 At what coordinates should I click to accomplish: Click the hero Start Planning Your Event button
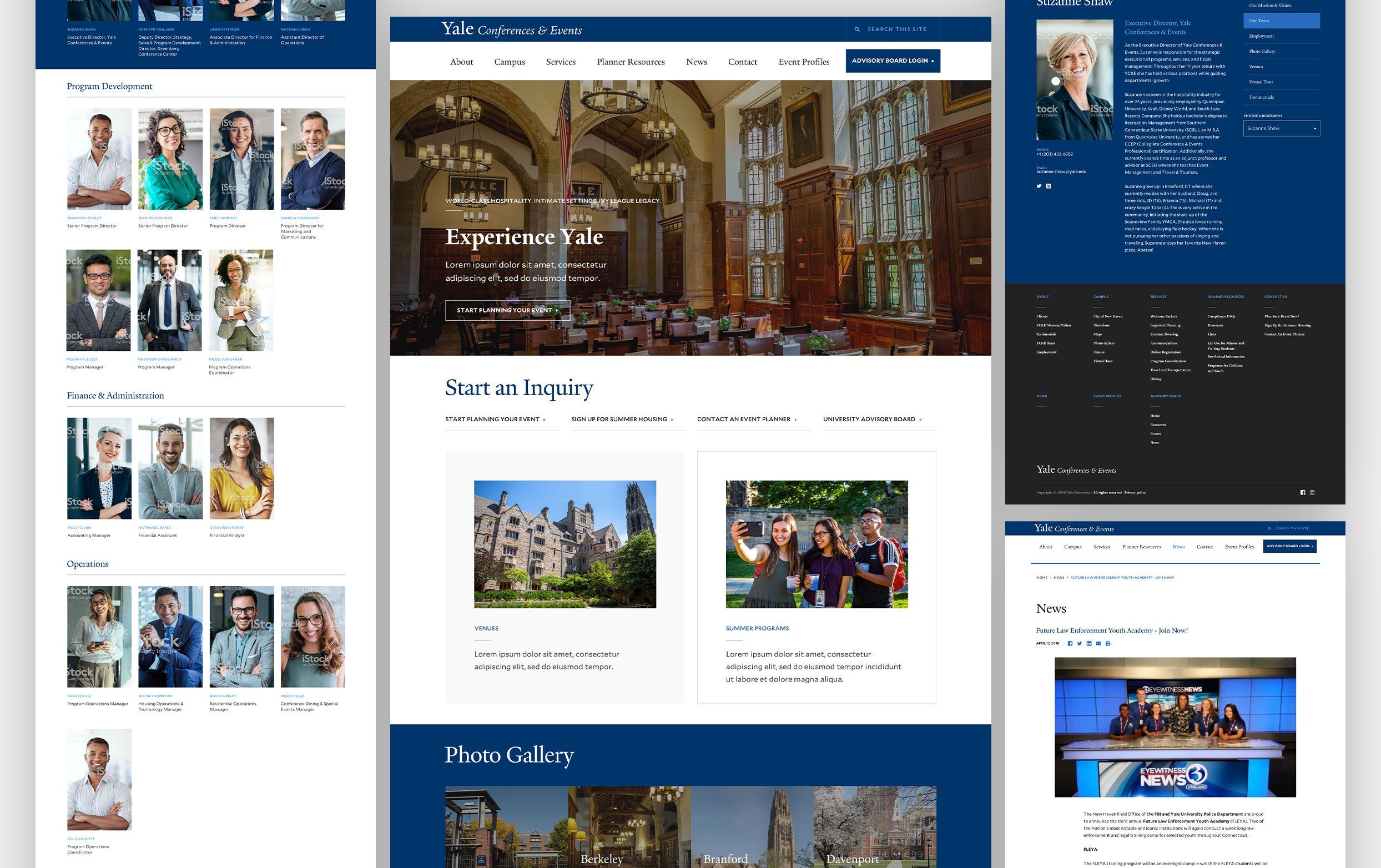(x=507, y=310)
